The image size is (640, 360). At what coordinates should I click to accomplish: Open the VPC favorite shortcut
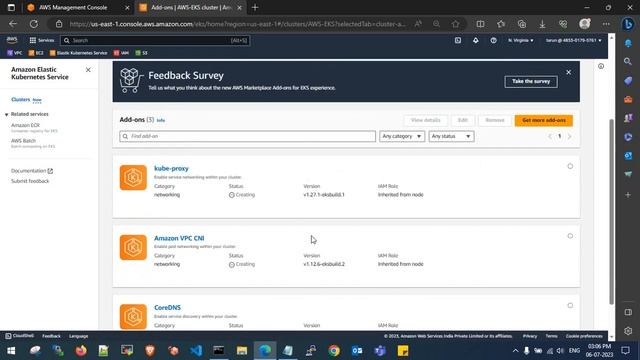click(x=15, y=53)
